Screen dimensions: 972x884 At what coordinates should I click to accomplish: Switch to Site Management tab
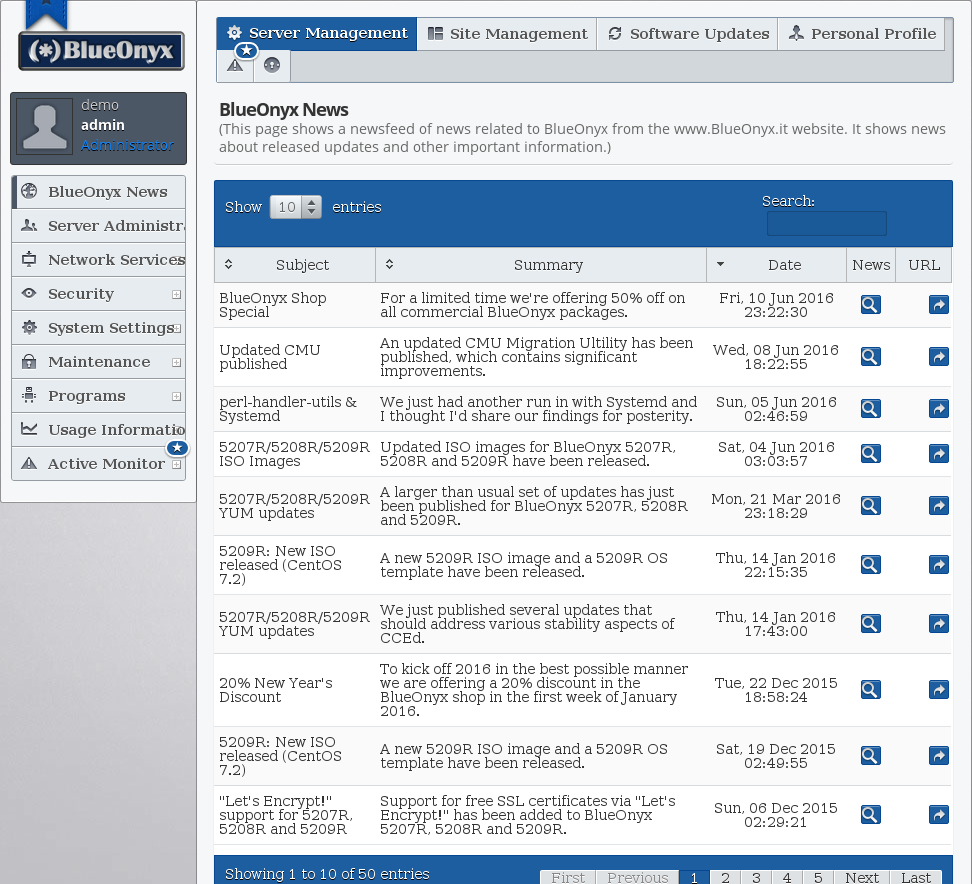[x=507, y=33]
